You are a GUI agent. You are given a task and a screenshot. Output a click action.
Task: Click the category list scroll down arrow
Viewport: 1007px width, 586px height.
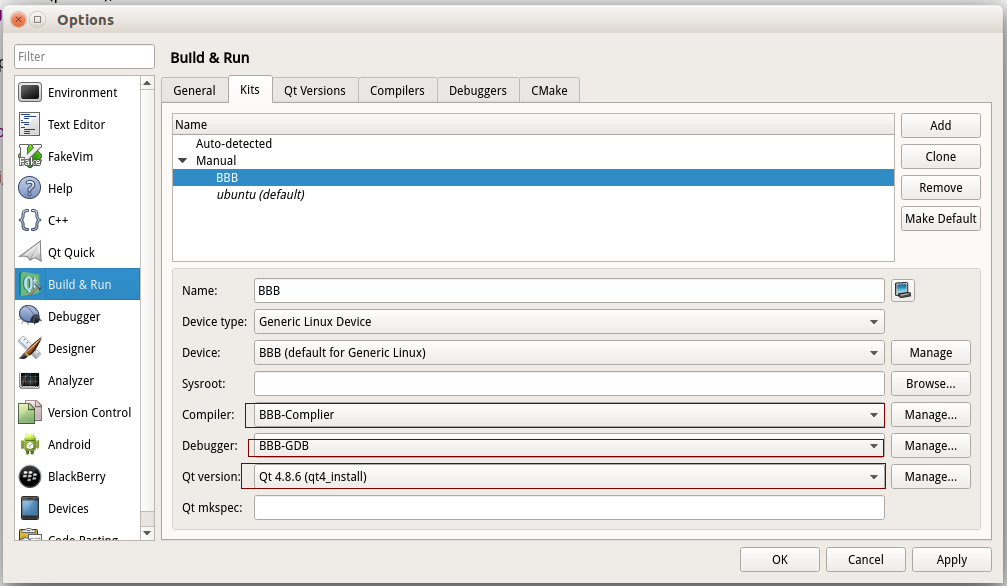147,533
